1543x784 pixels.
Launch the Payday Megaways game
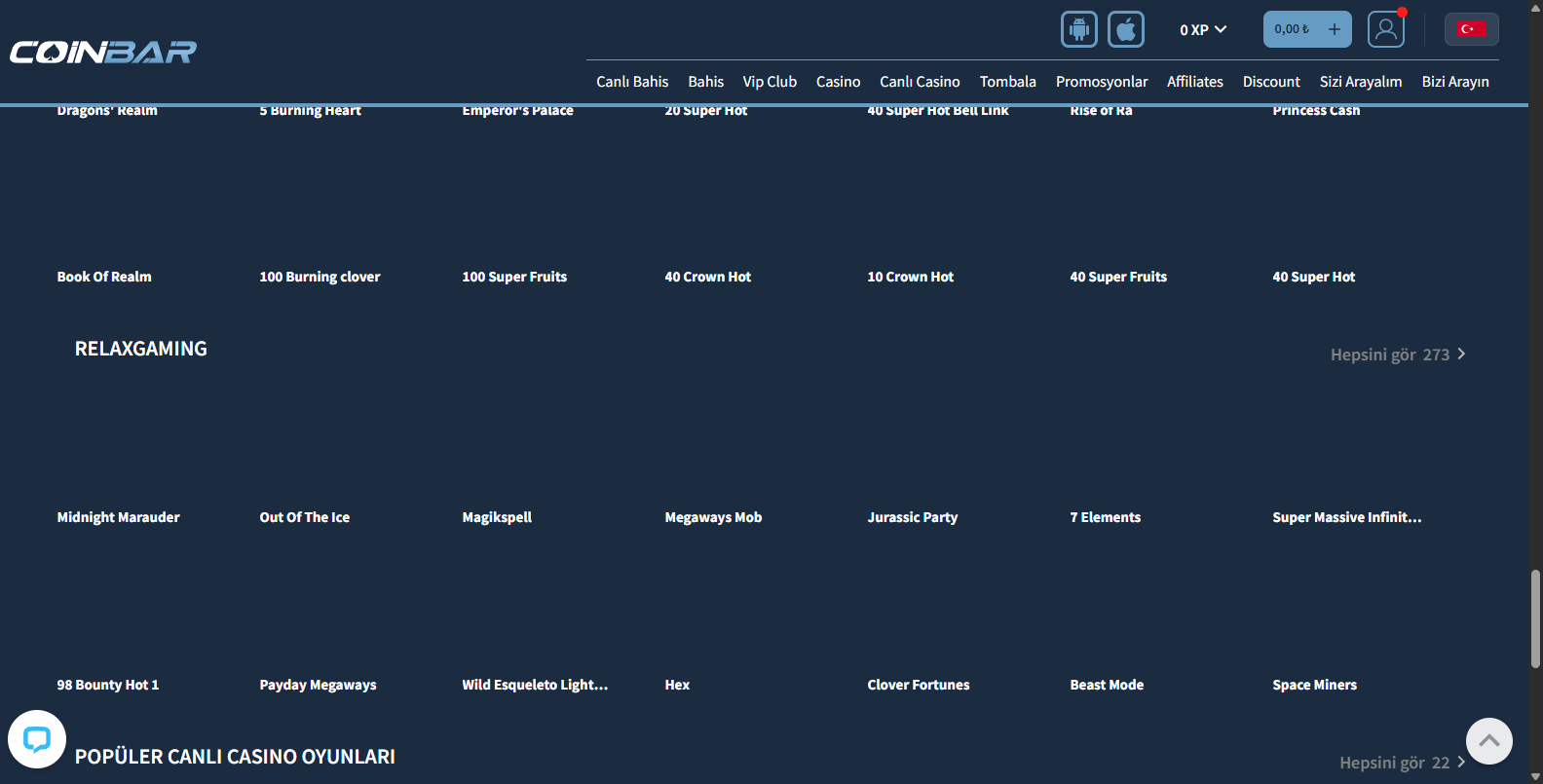click(318, 685)
